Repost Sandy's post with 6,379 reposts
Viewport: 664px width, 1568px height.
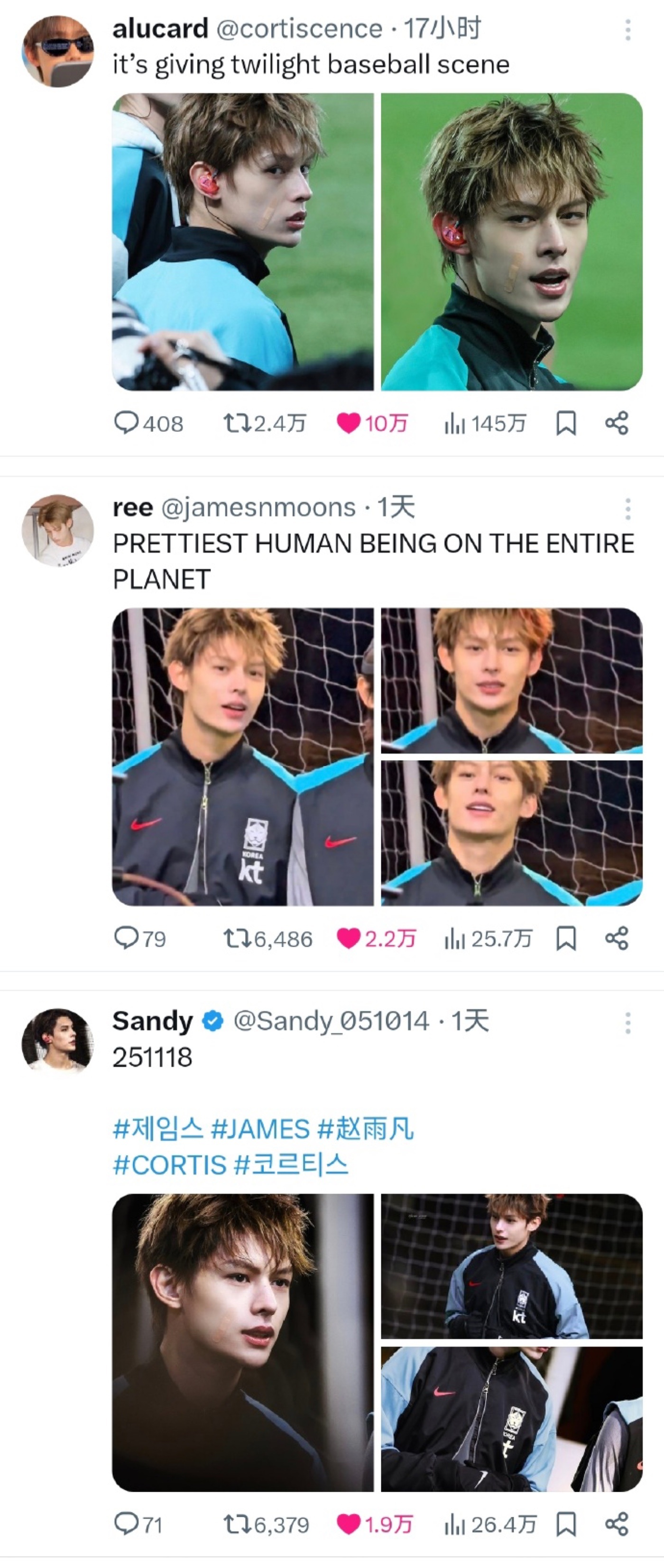[237, 1524]
